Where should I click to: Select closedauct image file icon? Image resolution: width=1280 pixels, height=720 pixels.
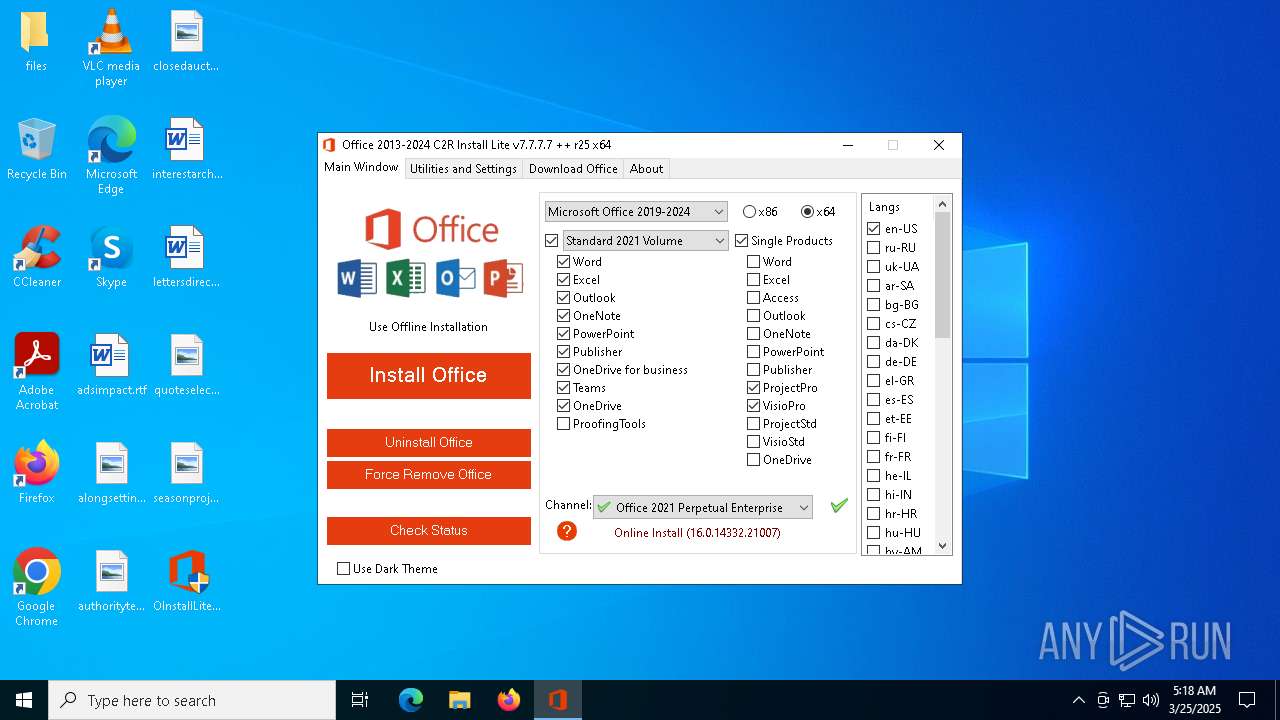187,41
